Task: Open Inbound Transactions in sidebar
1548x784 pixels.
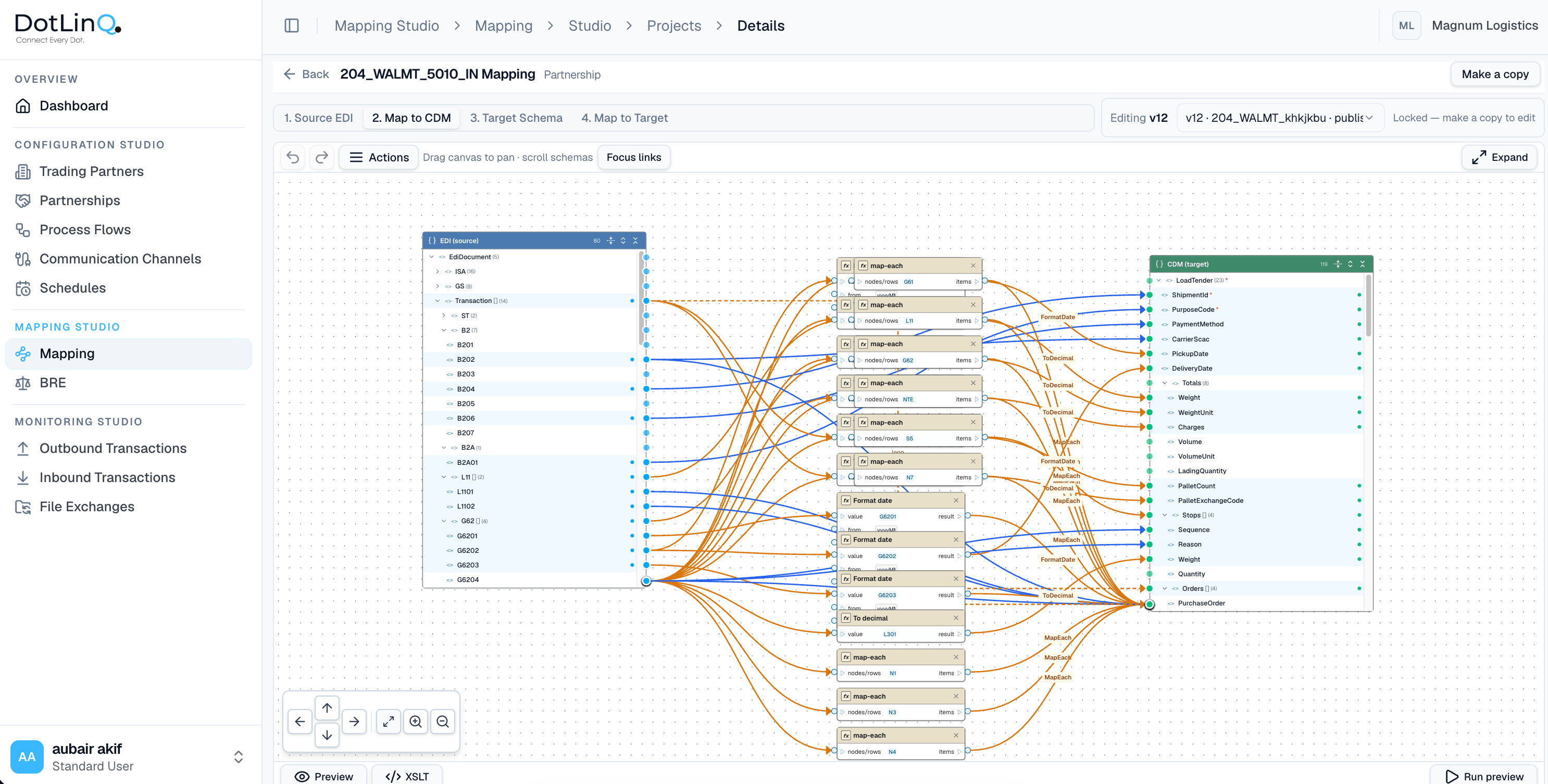Action: point(129,477)
